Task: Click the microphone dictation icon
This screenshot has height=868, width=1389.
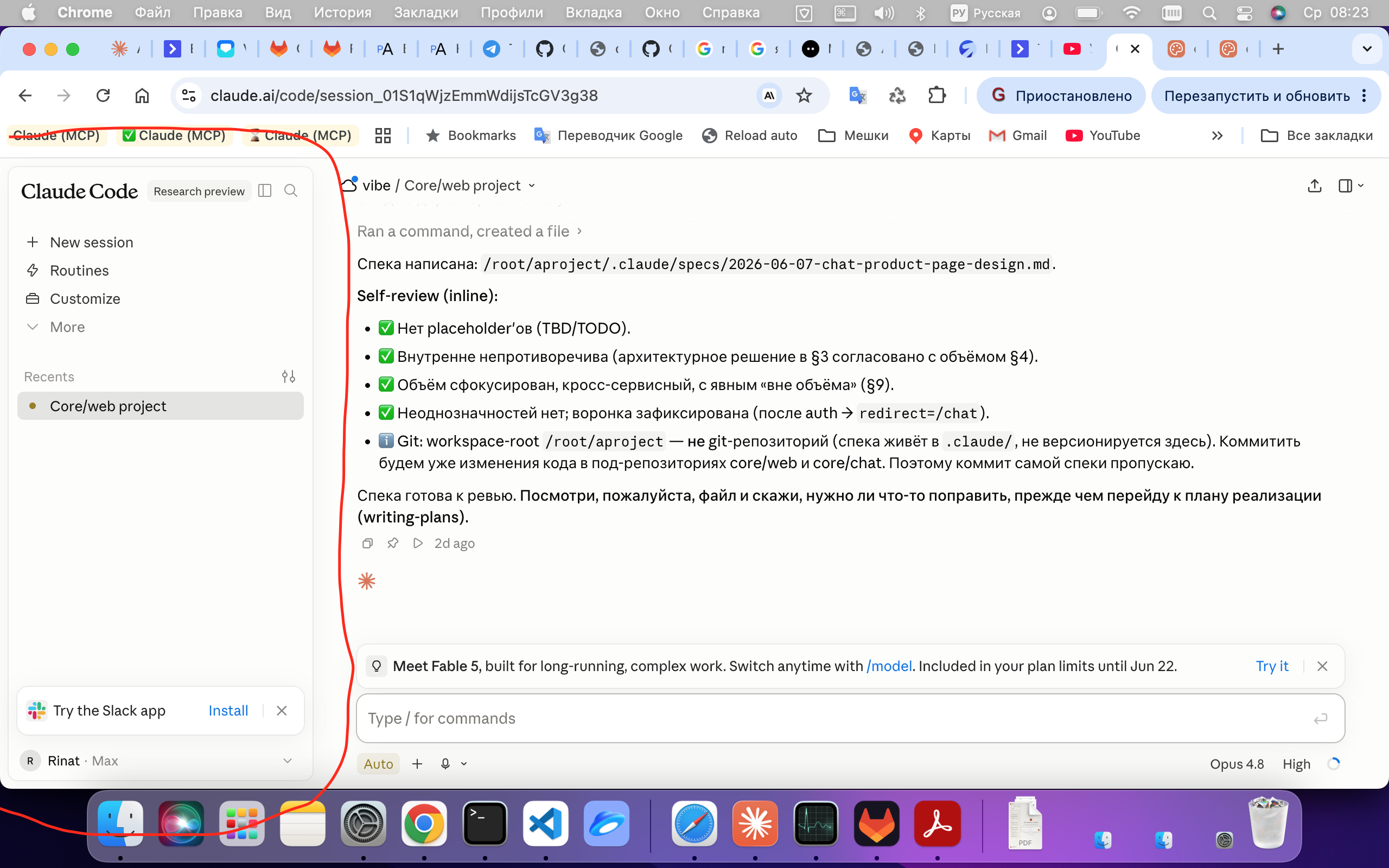Action: click(445, 763)
